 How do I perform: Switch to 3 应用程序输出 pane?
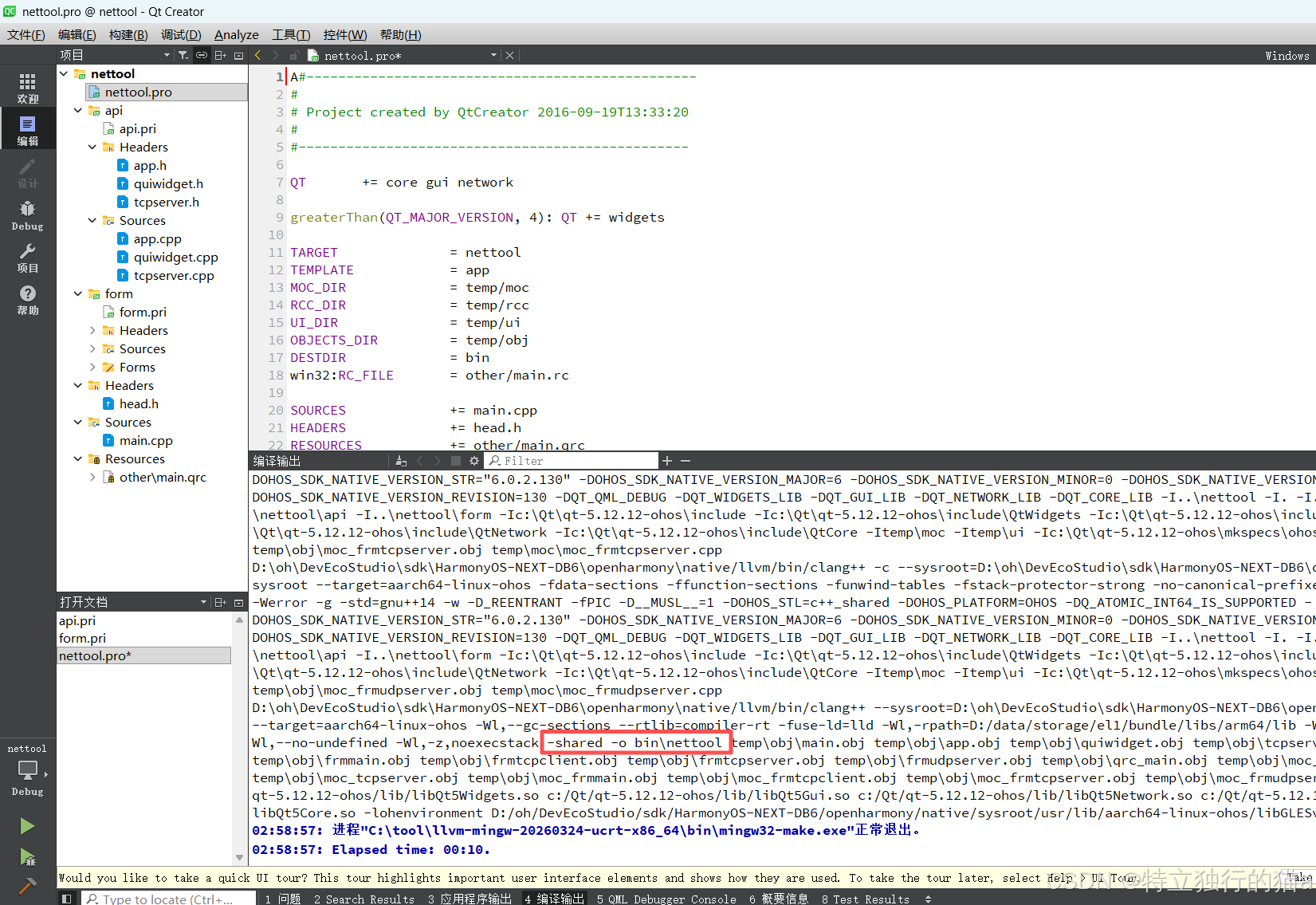[x=469, y=899]
